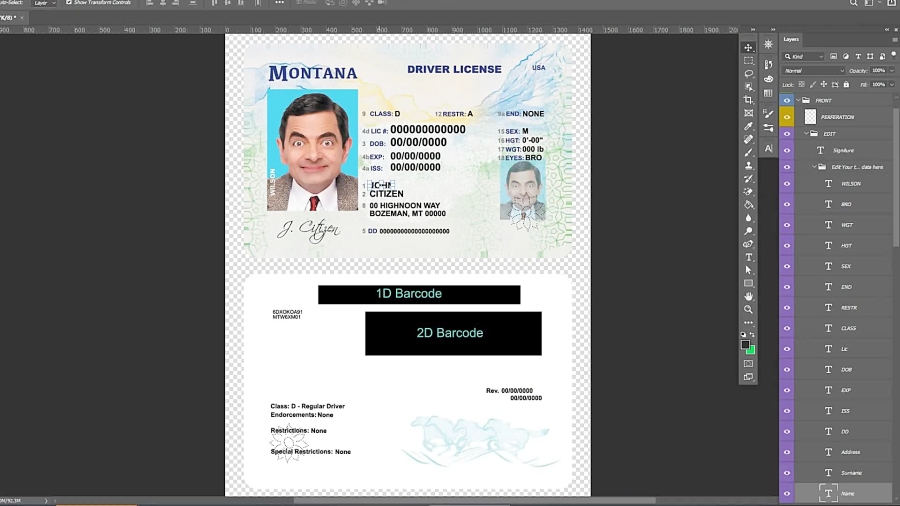The height and width of the screenshot is (506, 900).
Task: Click the PERFERATION layer thumbnail
Action: pos(810,117)
